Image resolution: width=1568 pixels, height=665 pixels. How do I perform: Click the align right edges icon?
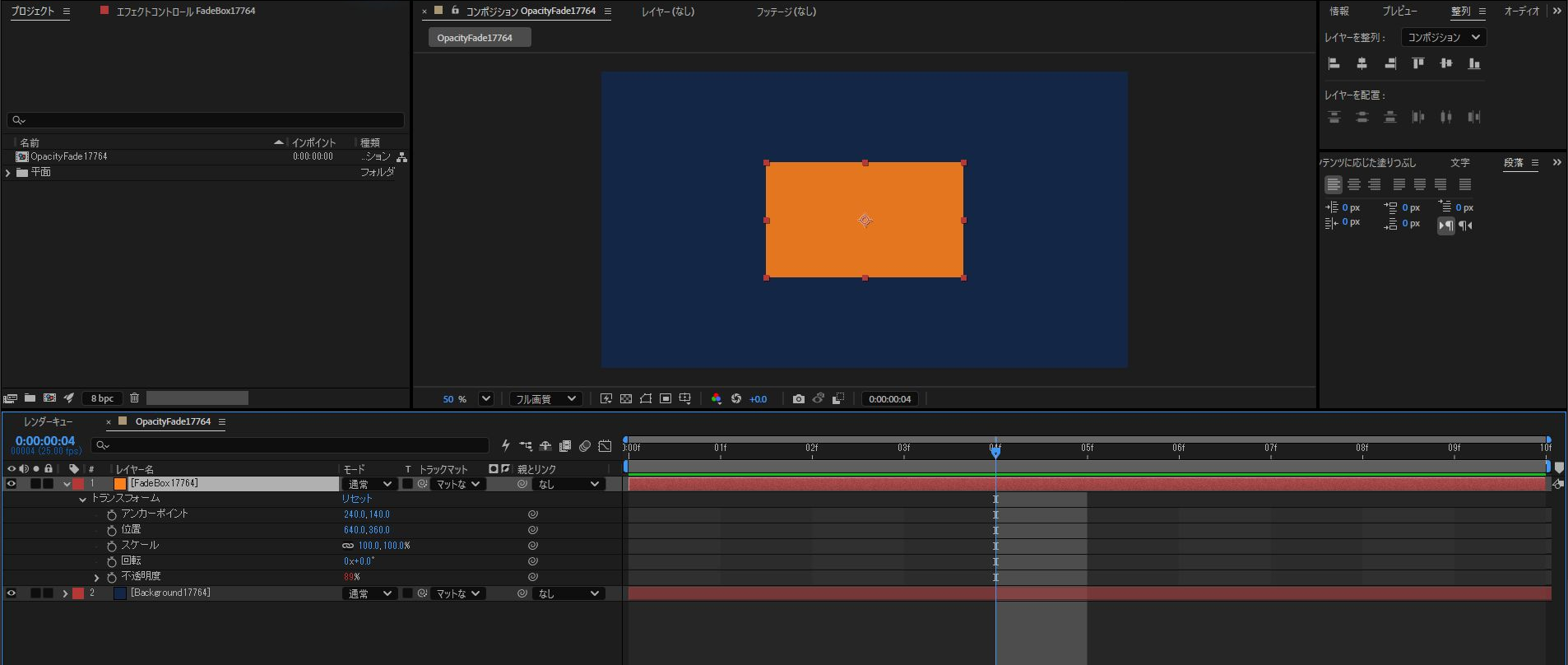click(1390, 63)
